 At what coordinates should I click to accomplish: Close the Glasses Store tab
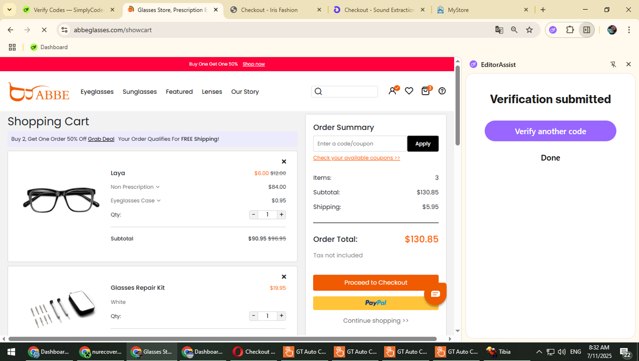click(216, 10)
